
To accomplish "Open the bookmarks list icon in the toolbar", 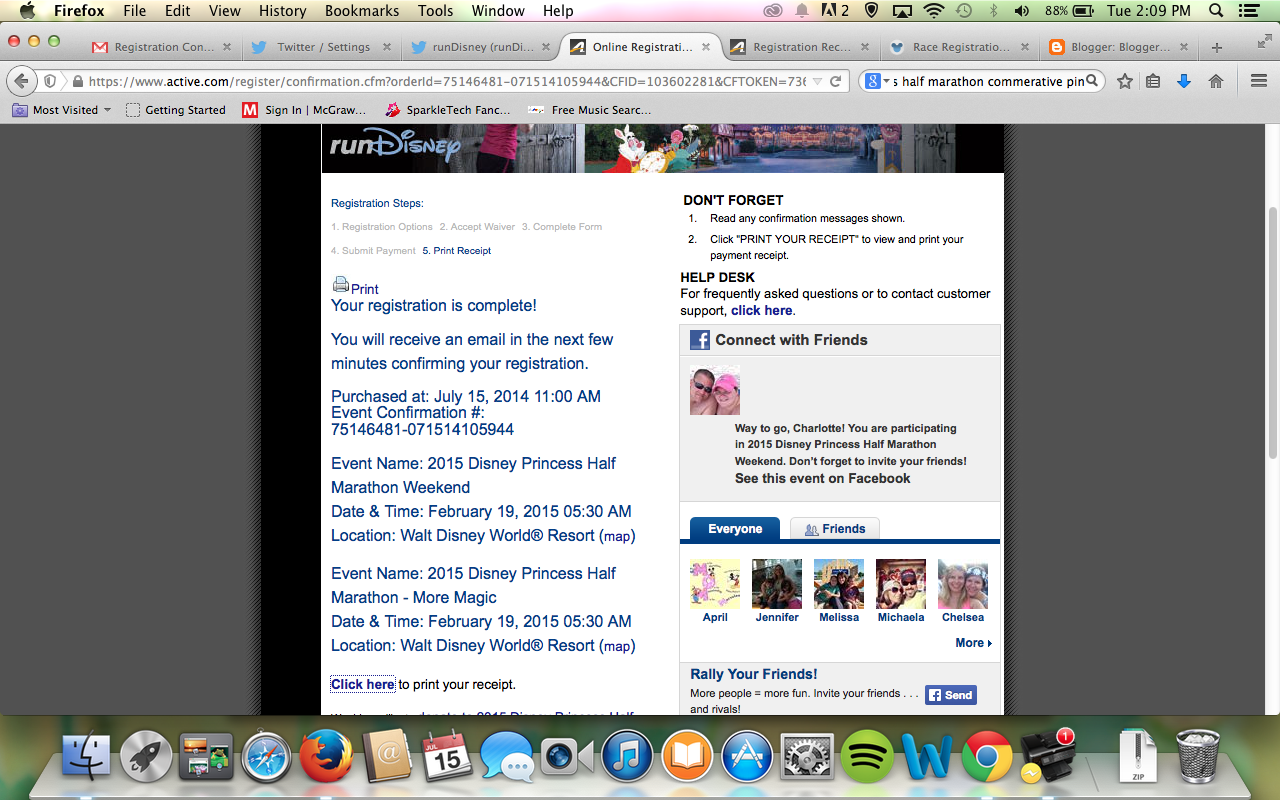I will coord(1153,81).
